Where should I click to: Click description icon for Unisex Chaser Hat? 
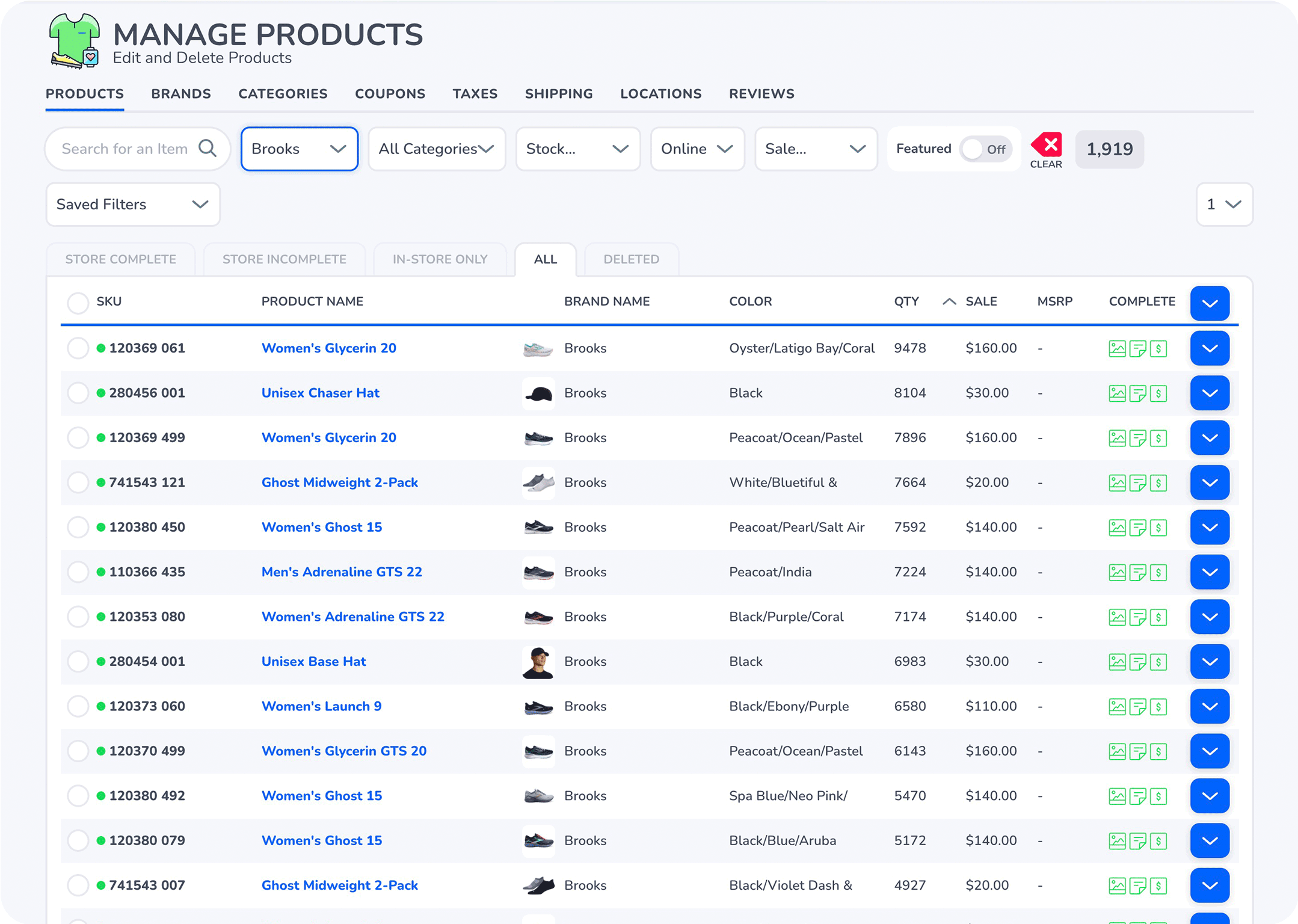(1137, 393)
